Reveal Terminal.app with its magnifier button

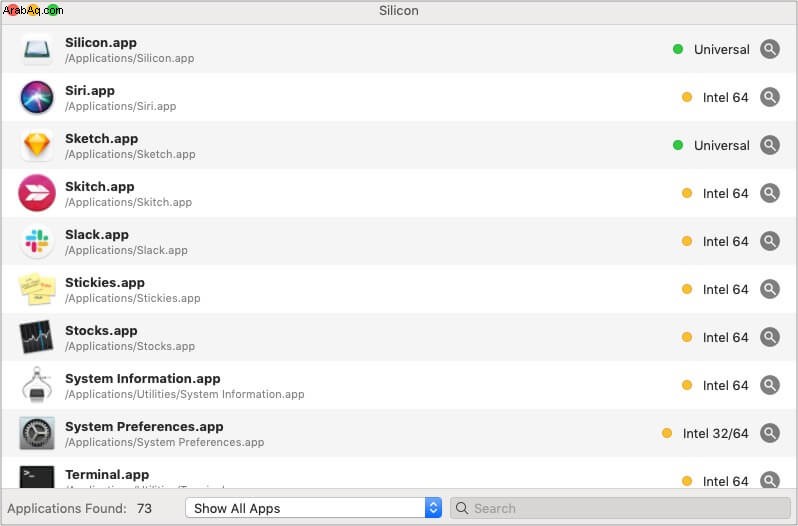tap(770, 480)
